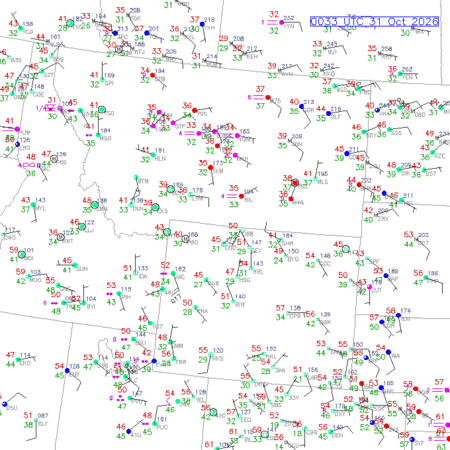450x450 pixels.
Task: Click the BYI station label
Action: [91, 307]
